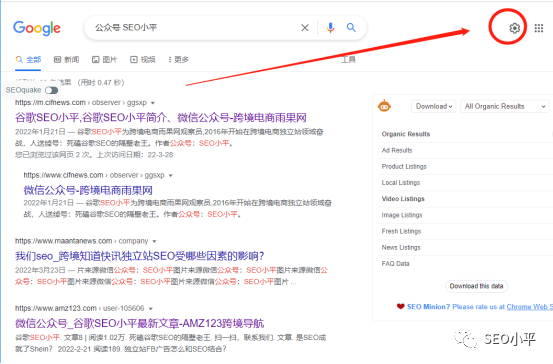Submit search with magnifier icon
The image size is (553, 364).
point(351,27)
